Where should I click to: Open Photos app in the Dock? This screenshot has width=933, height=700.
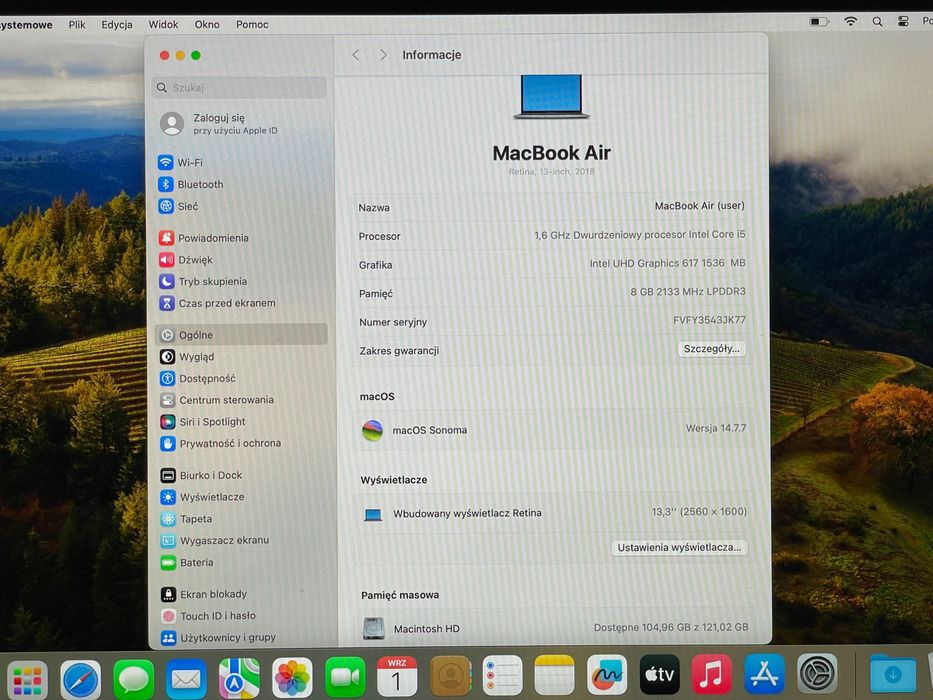click(292, 677)
